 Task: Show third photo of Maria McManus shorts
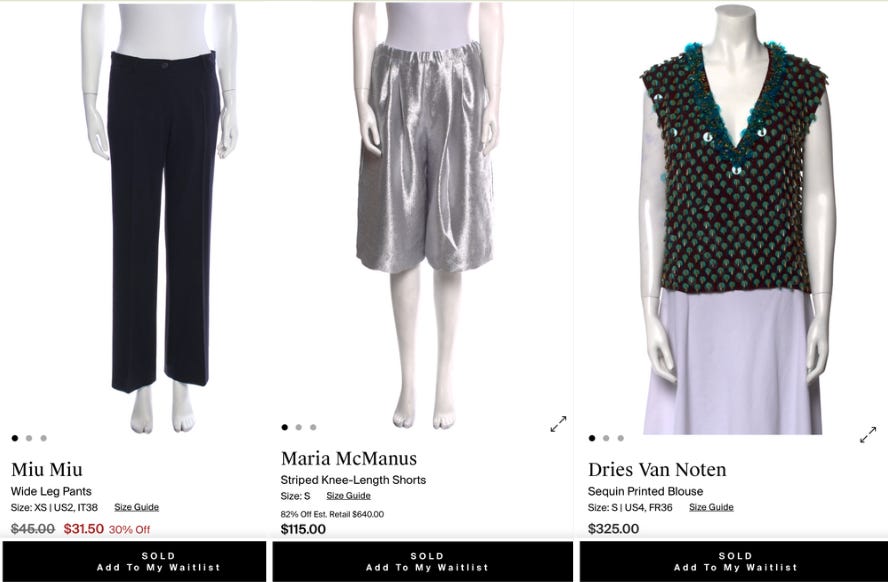coord(313,427)
